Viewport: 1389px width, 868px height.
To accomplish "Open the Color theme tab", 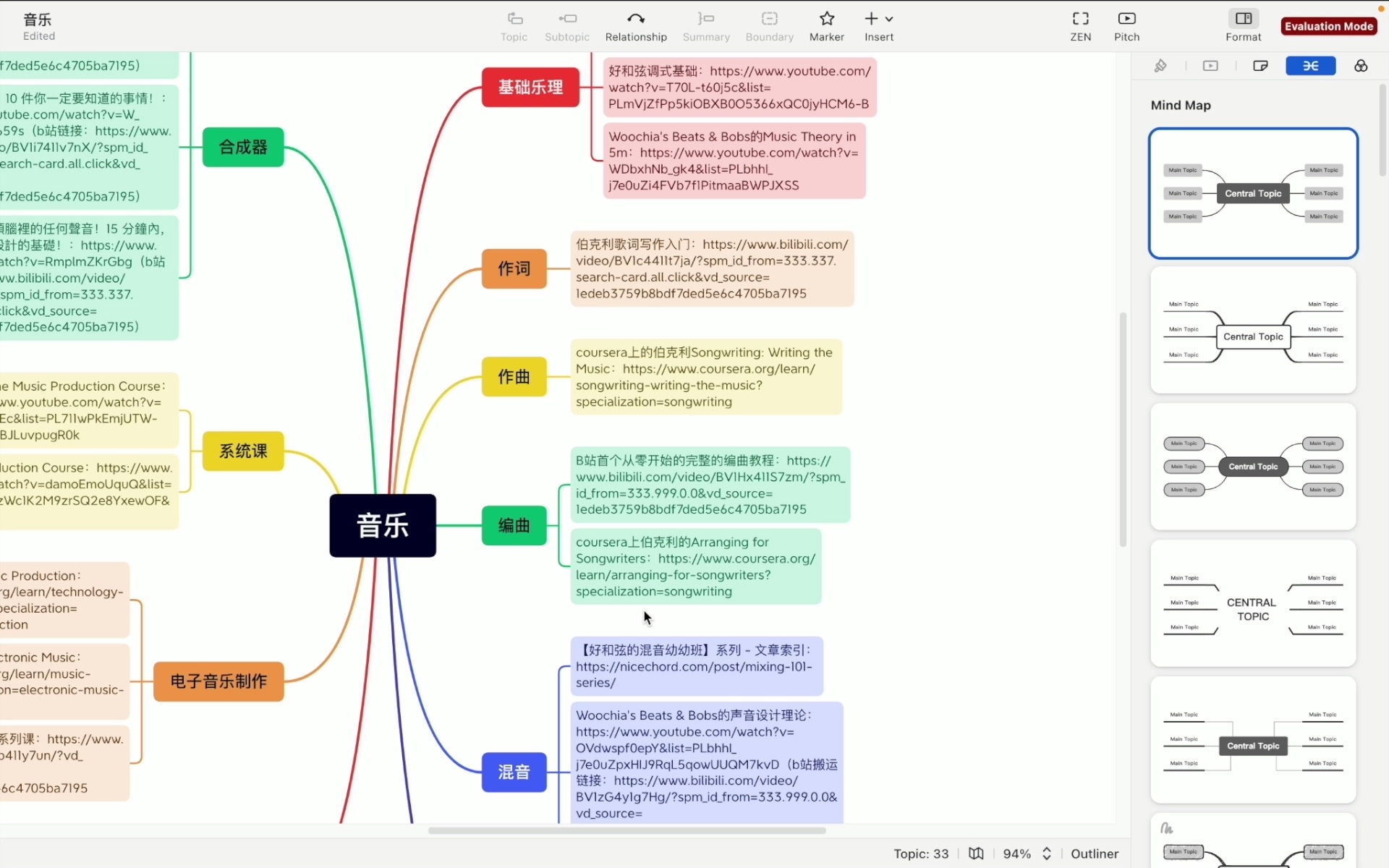I will 1361,66.
